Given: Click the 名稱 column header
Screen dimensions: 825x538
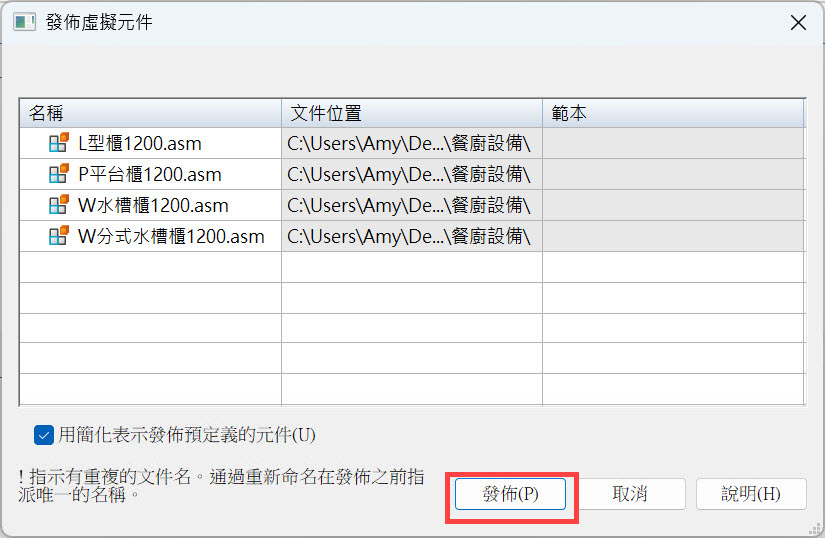Looking at the screenshot, I should pos(150,113).
